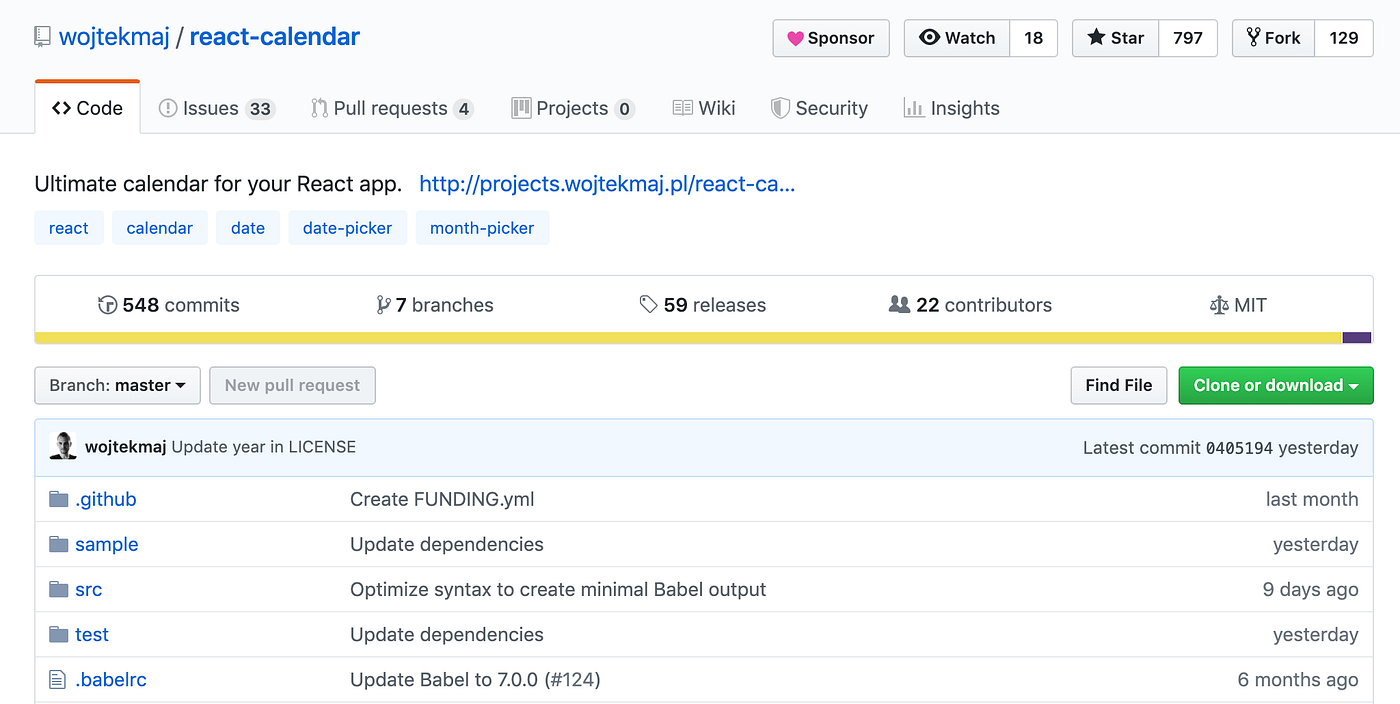Click the Wiki book icon
Image resolution: width=1400 pixels, height=704 pixels.
click(682, 108)
